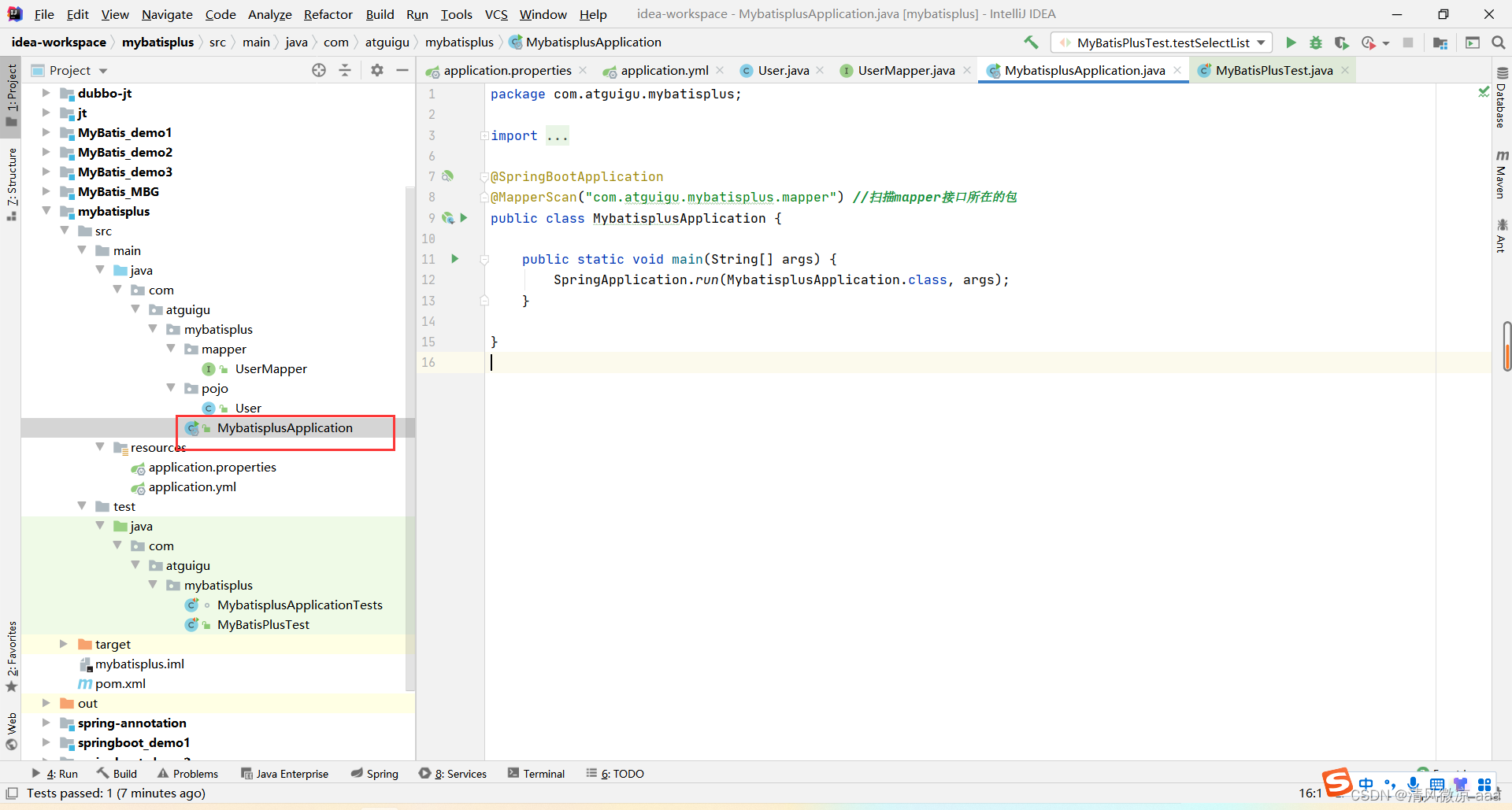The width and height of the screenshot is (1512, 810).
Task: Open the Terminal tool window button
Action: tap(536, 774)
